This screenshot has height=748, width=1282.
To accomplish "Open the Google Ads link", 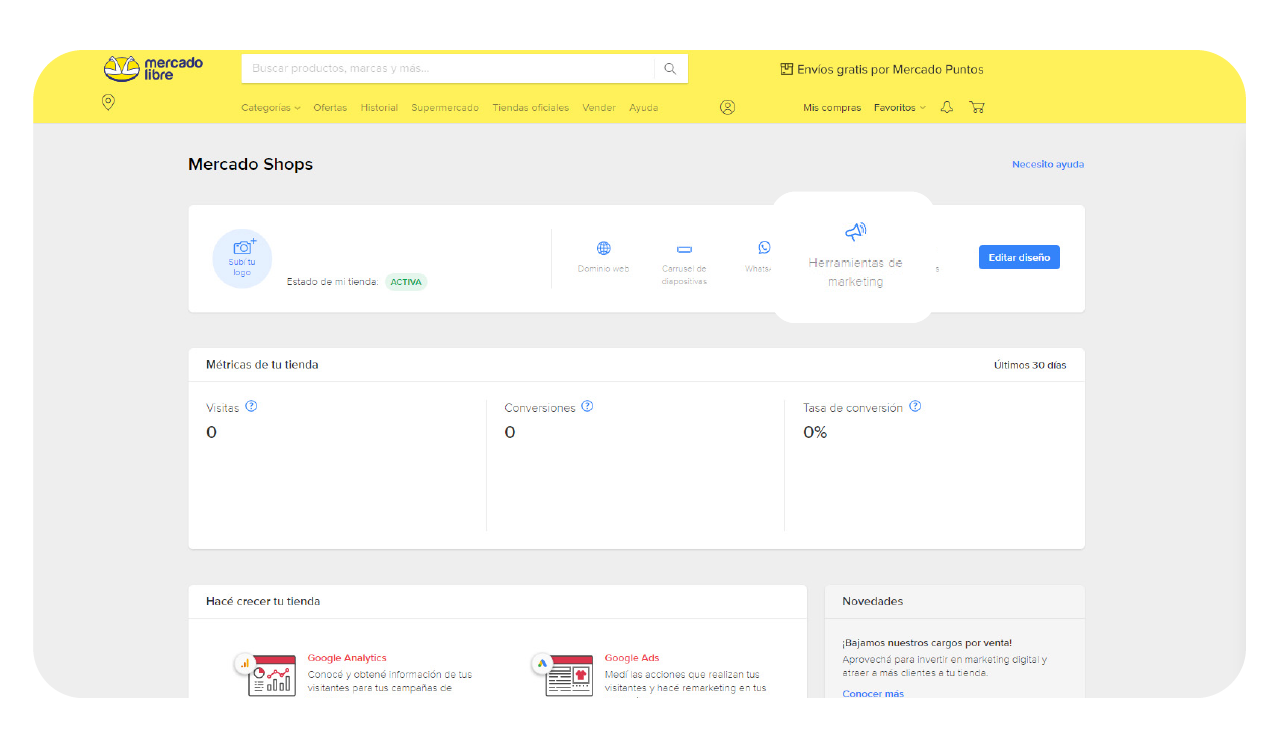I will (632, 658).
